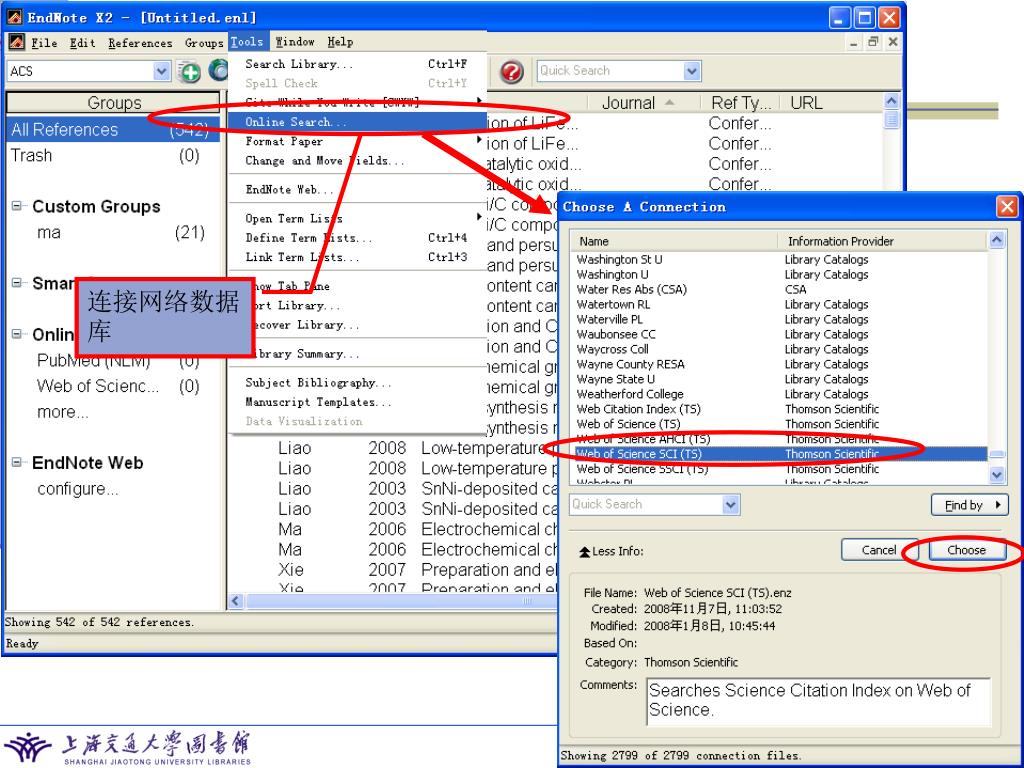Collapse details with Less Info toggle
Screen dimensions: 1024x768
(611, 551)
